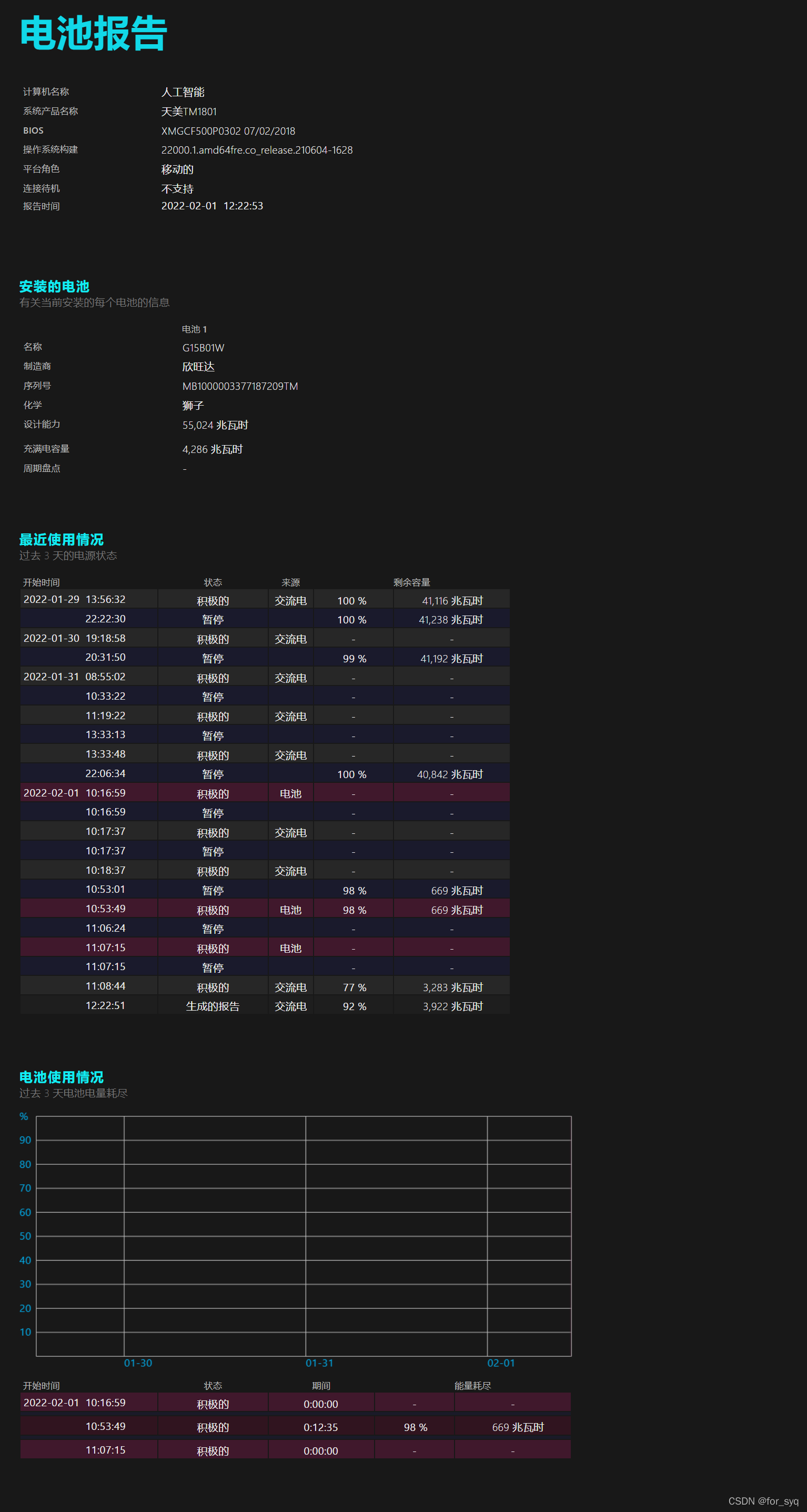Viewport: 807px width, 1512px height.
Task: Select capacity 40,842 兆瓦时
Action: coord(450,774)
